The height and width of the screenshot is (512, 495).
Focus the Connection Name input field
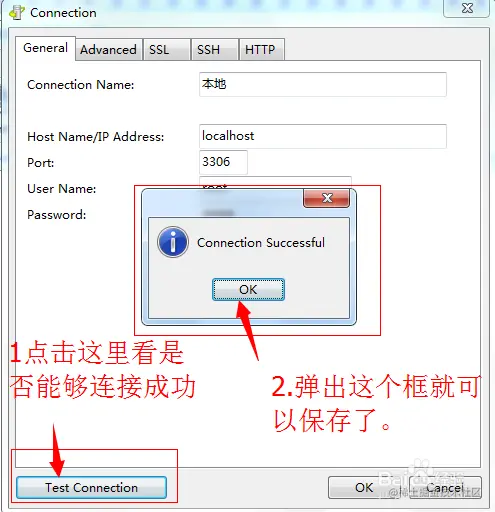coord(323,84)
